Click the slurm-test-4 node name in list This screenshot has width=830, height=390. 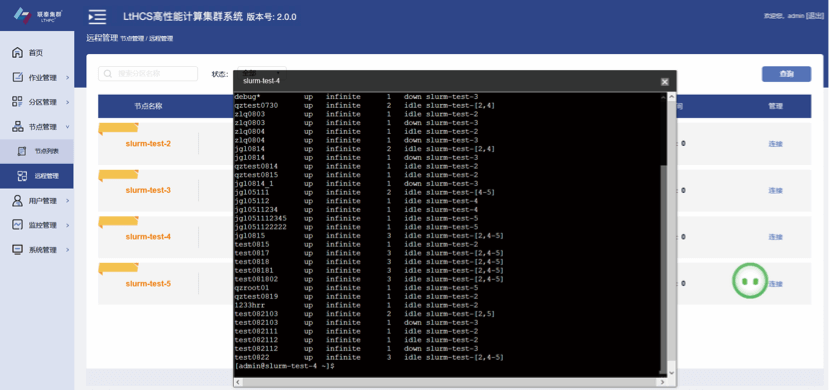(x=148, y=237)
